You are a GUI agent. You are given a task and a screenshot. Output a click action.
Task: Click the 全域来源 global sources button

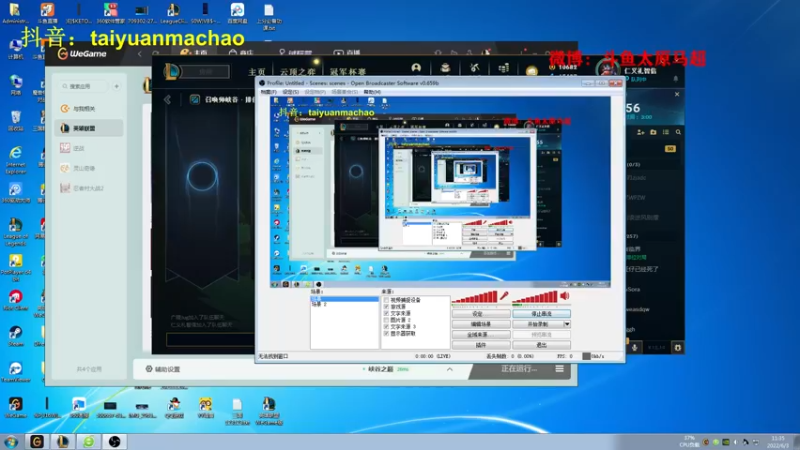point(481,335)
